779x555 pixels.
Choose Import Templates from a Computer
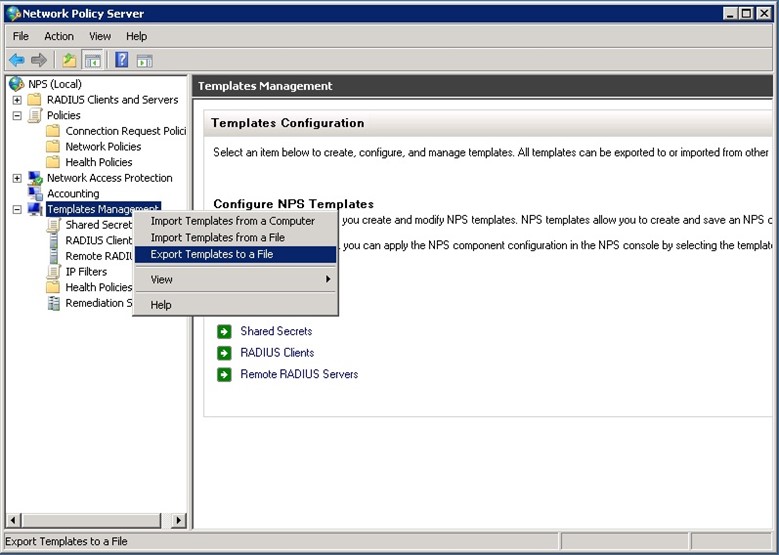point(235,221)
